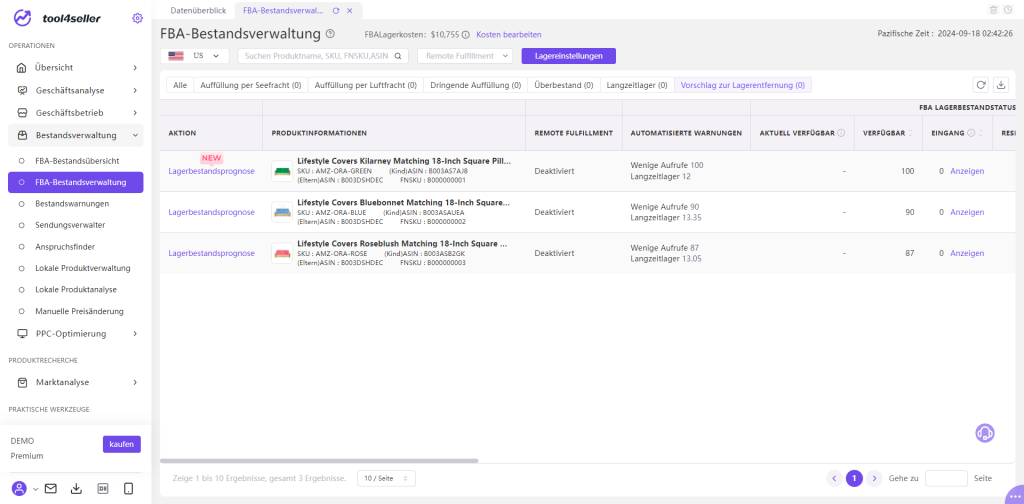This screenshot has height=504, width=1024.
Task: Expand the Geschäftsbetrieb menu
Action: pyautogui.click(x=76, y=113)
